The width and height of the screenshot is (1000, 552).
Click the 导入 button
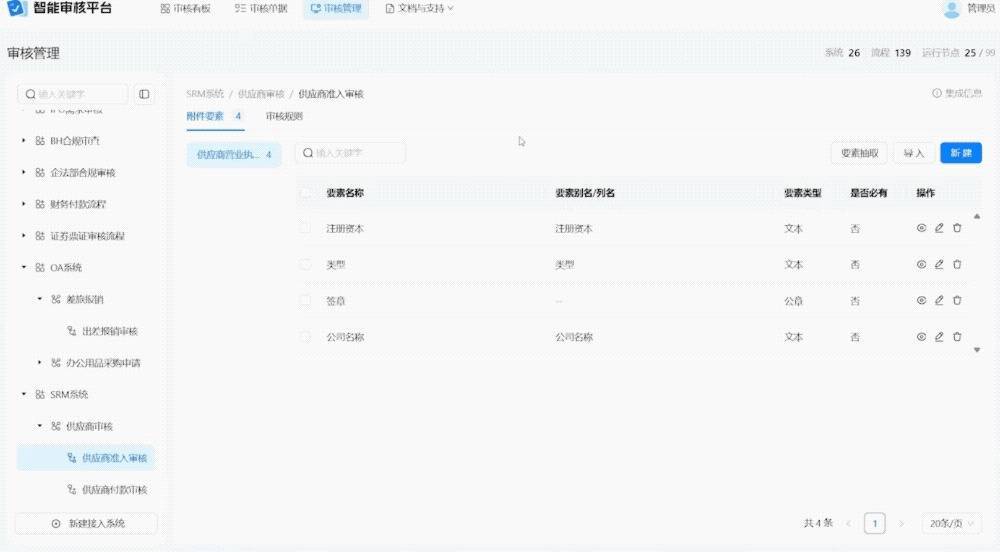[x=913, y=153]
